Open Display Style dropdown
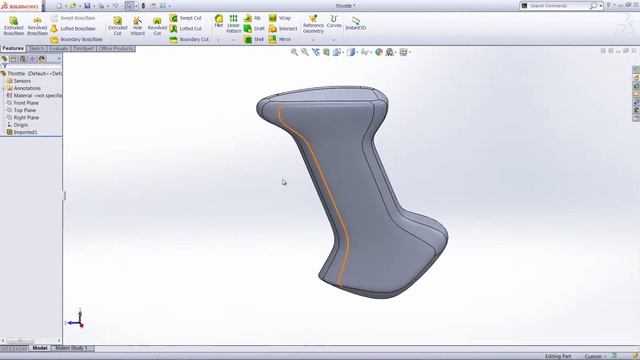 (352, 52)
